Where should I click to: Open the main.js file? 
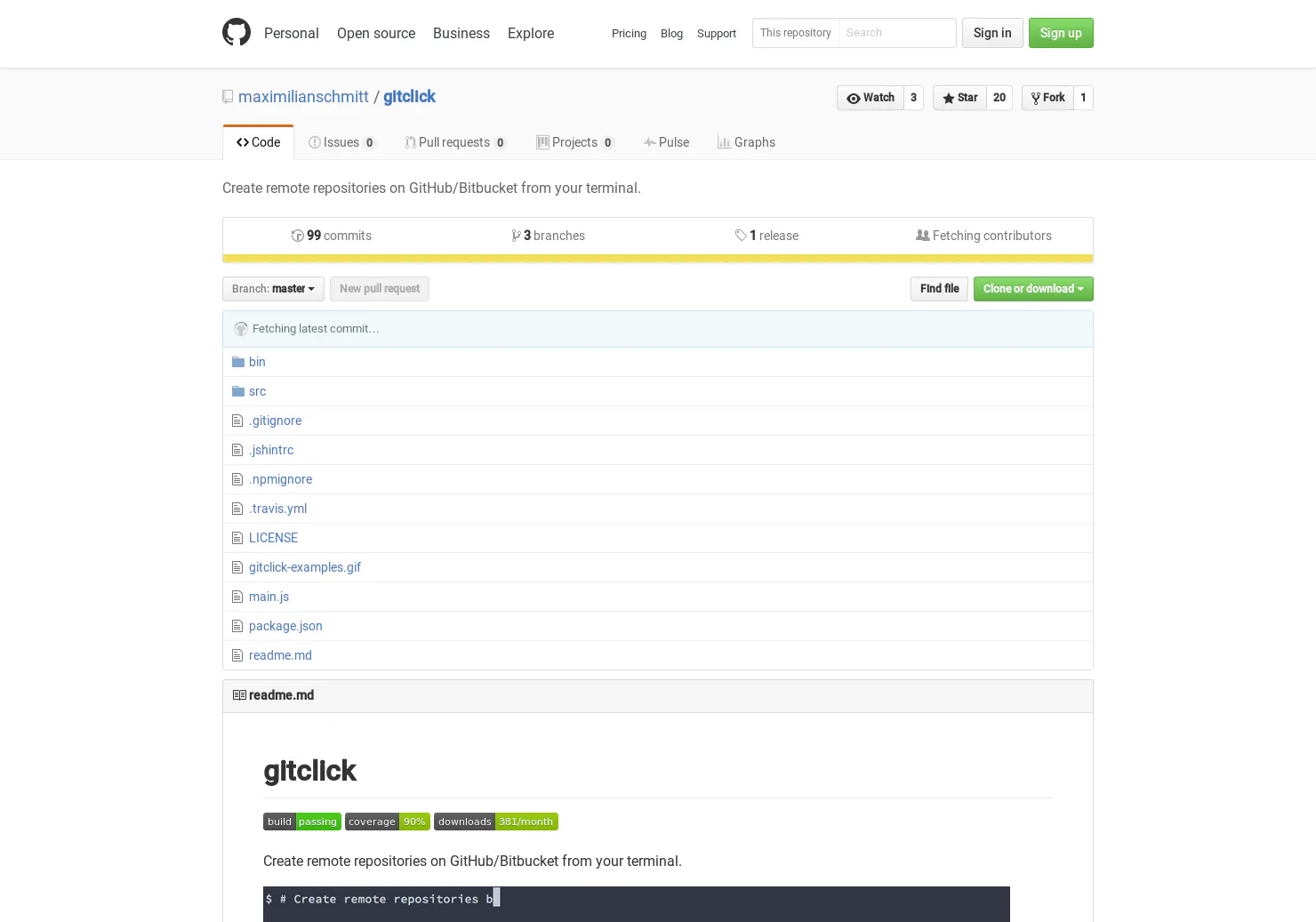point(269,597)
